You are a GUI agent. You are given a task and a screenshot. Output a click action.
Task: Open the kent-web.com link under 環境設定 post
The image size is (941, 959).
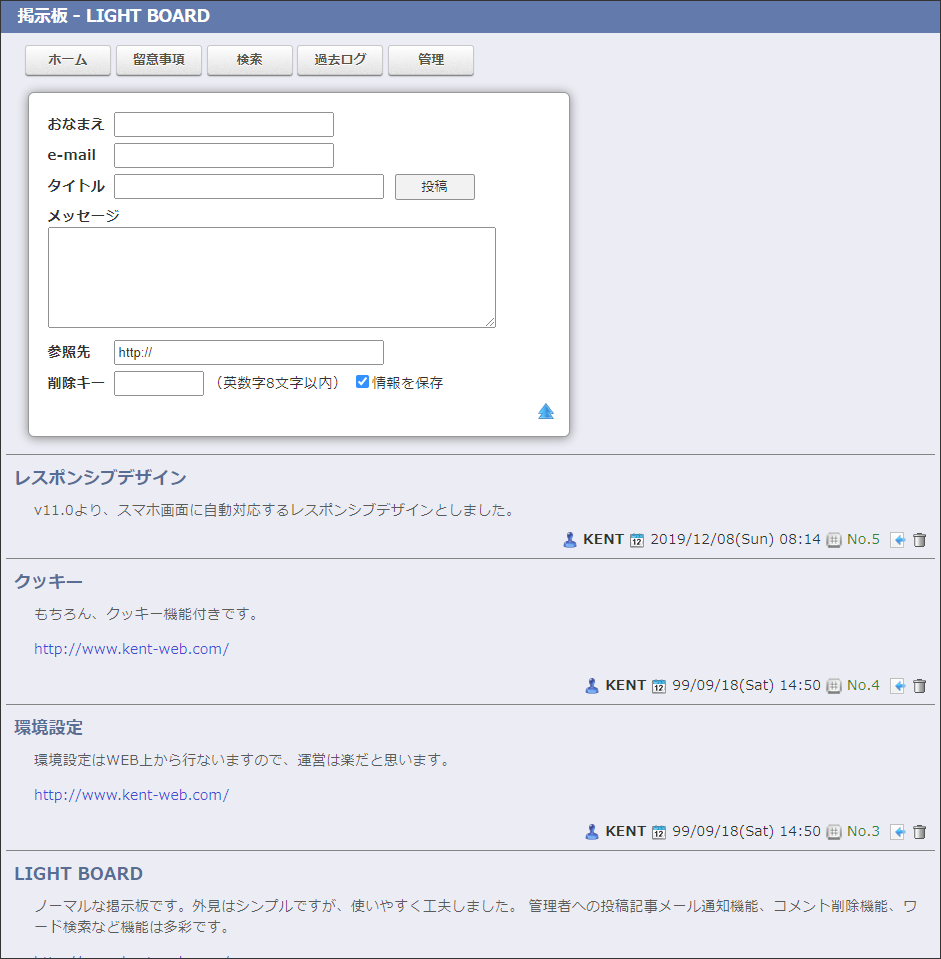point(131,795)
